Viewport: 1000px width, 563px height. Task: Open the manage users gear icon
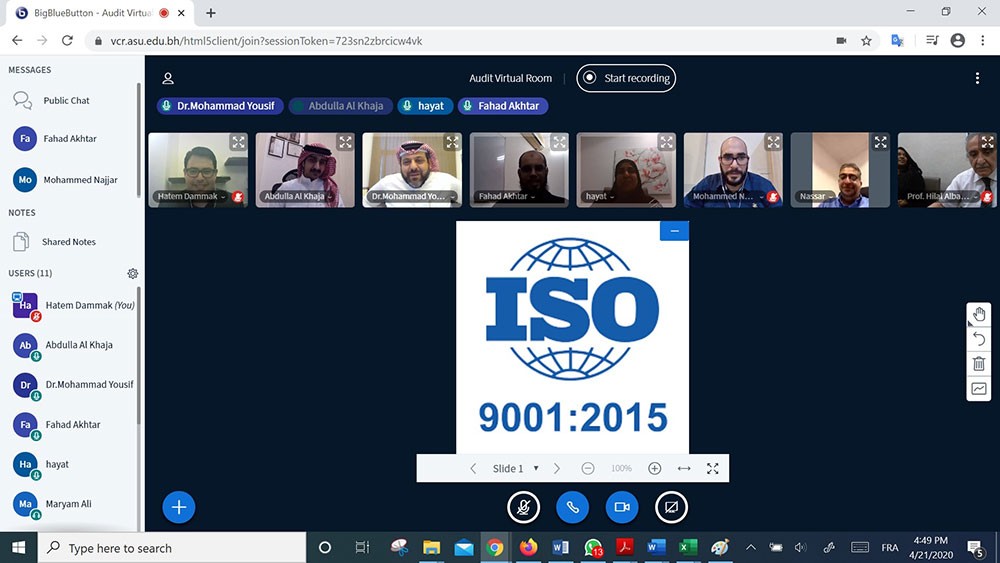click(133, 274)
